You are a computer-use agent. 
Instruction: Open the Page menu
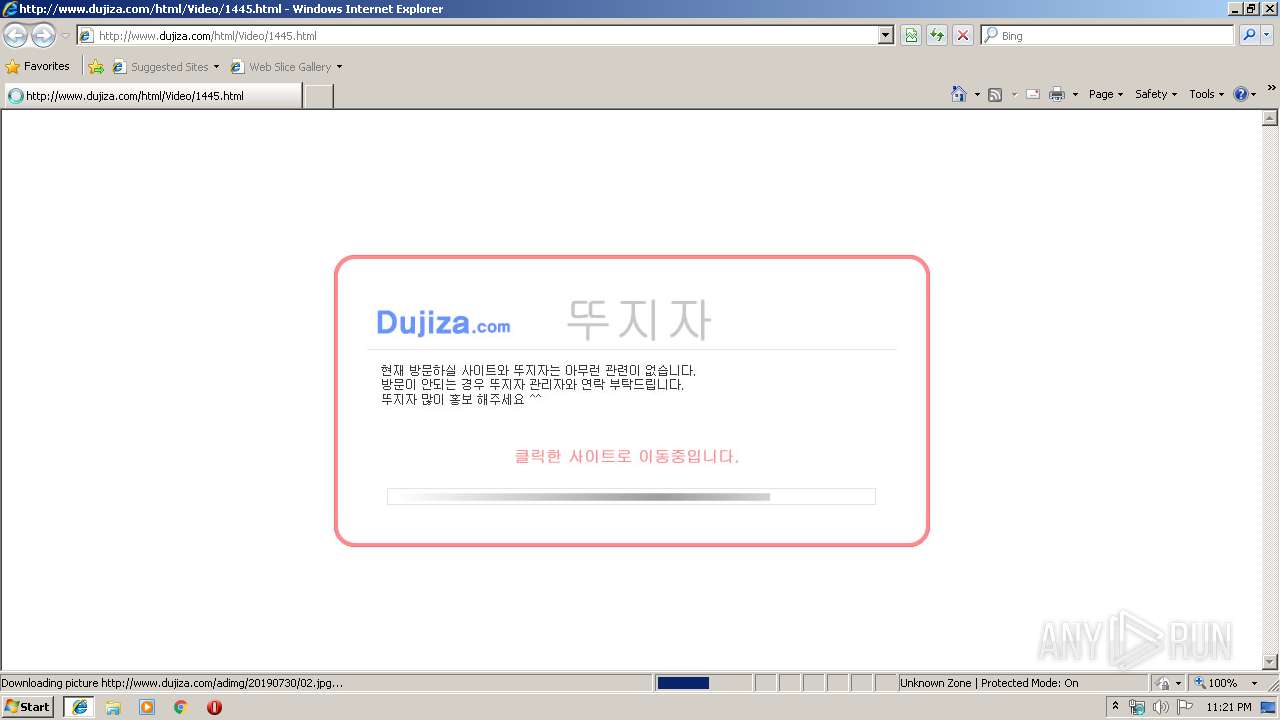tap(1106, 94)
